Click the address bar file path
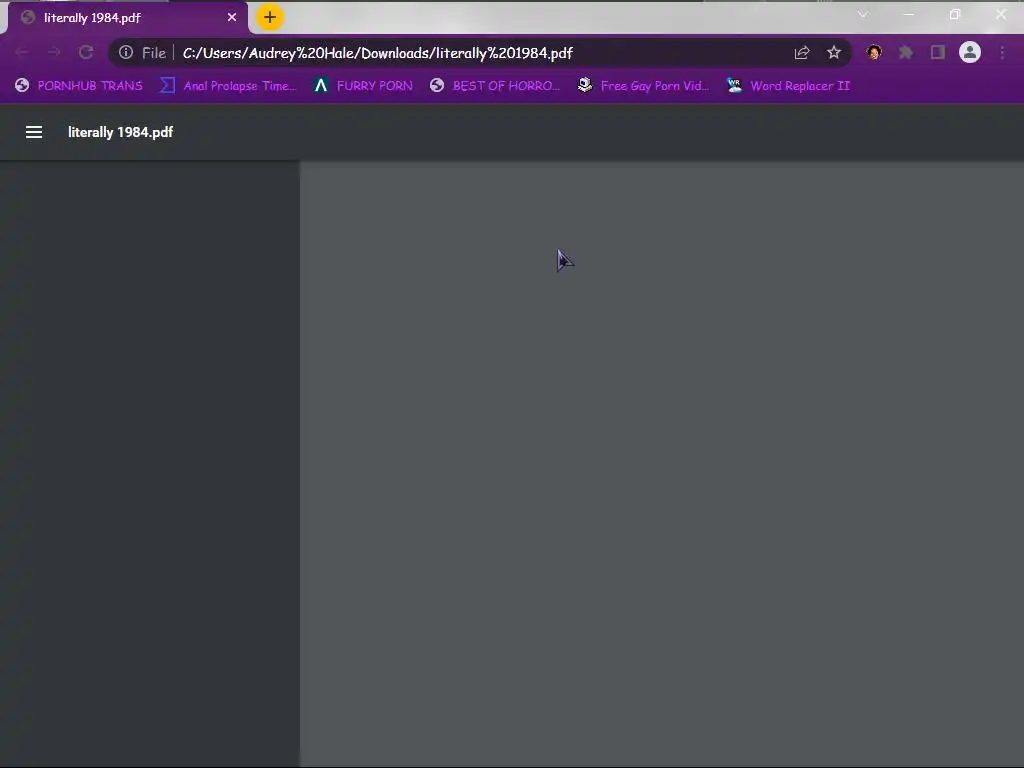This screenshot has width=1024, height=768. click(377, 53)
